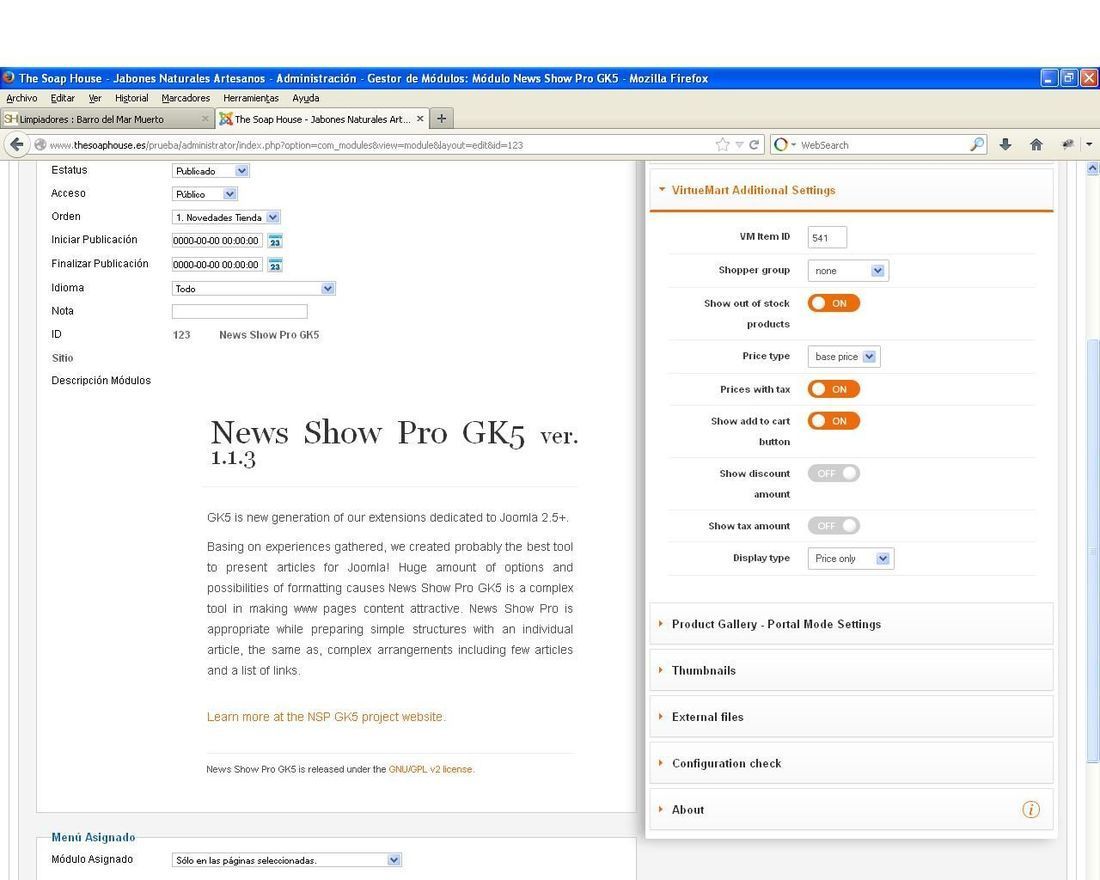Enable Show tax amount switch
Image resolution: width=1100 pixels, height=880 pixels.
[833, 526]
